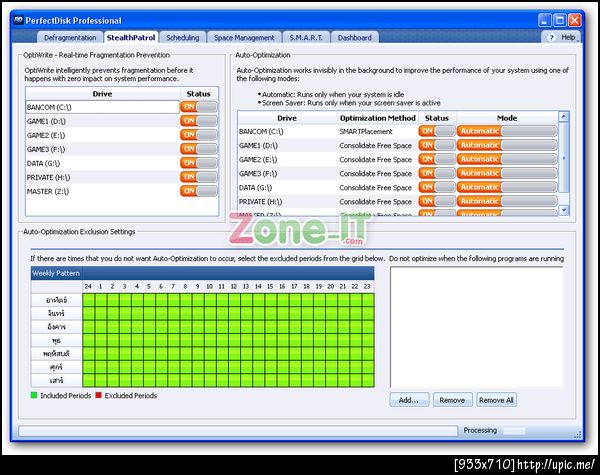Image resolution: width=600 pixels, height=475 pixels.
Task: Select the StealthPatrol tab
Action: [131, 38]
